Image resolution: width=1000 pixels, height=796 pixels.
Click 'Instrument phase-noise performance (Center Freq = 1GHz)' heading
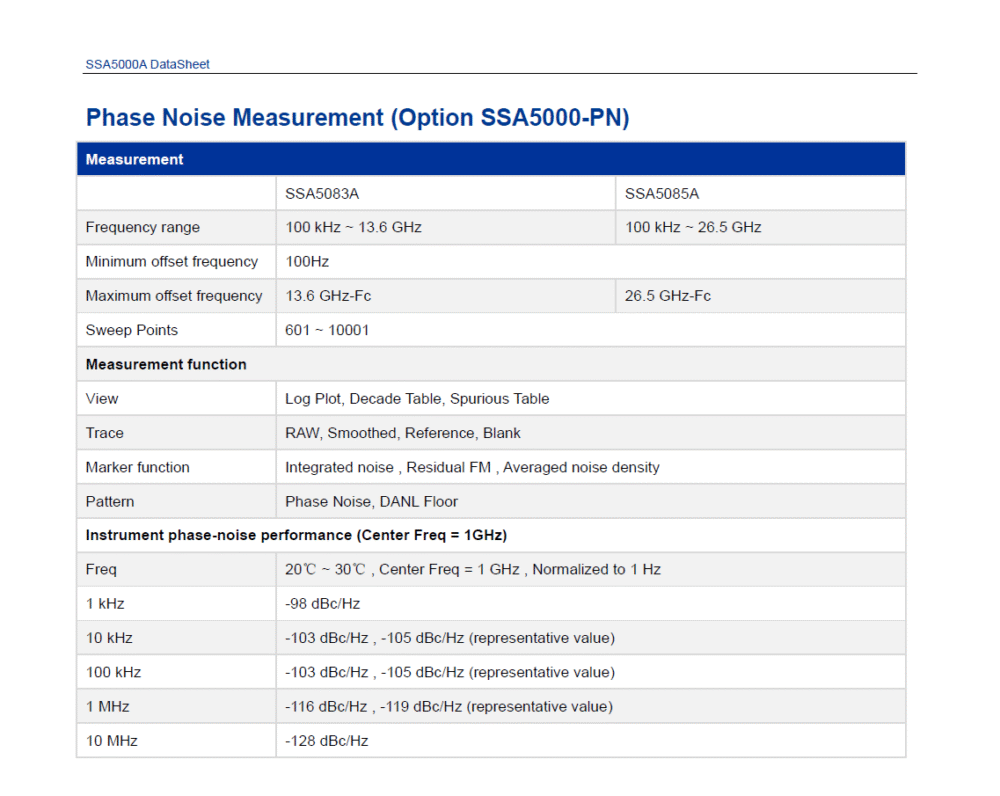coord(297,536)
